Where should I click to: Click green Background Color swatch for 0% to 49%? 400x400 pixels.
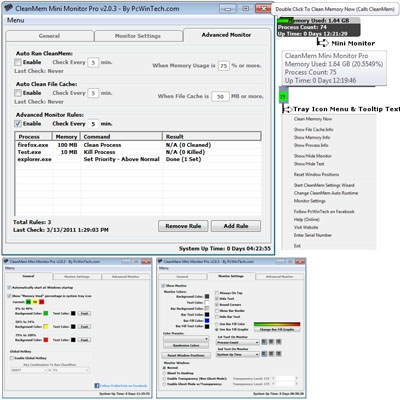point(46,313)
